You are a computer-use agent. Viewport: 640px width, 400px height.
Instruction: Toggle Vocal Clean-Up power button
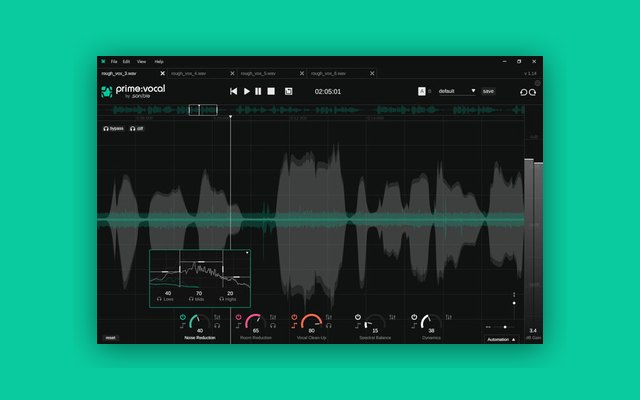294,317
